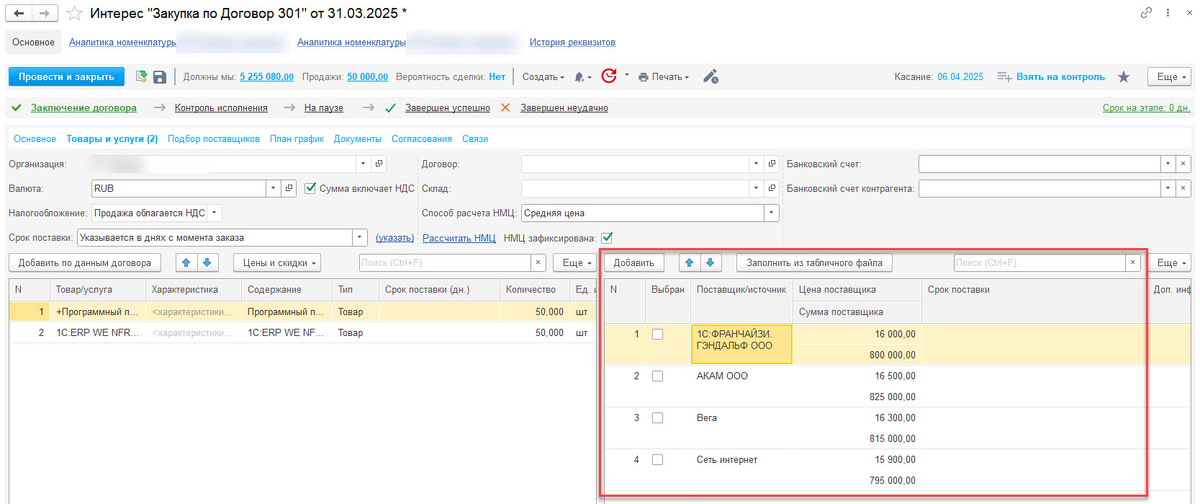Go back with the left arrow button

coord(19,14)
